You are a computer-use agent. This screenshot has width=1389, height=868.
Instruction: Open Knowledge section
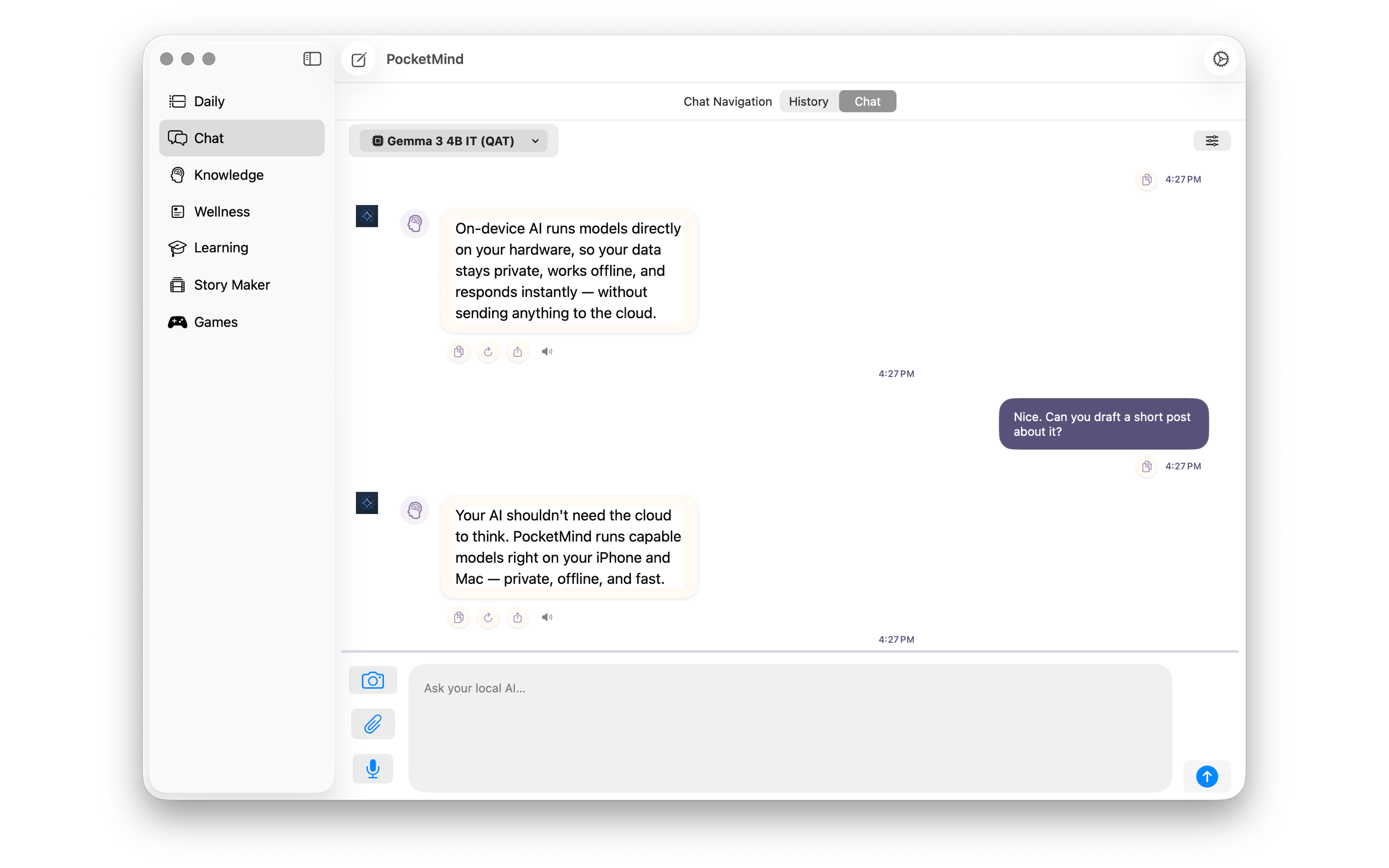(242, 175)
